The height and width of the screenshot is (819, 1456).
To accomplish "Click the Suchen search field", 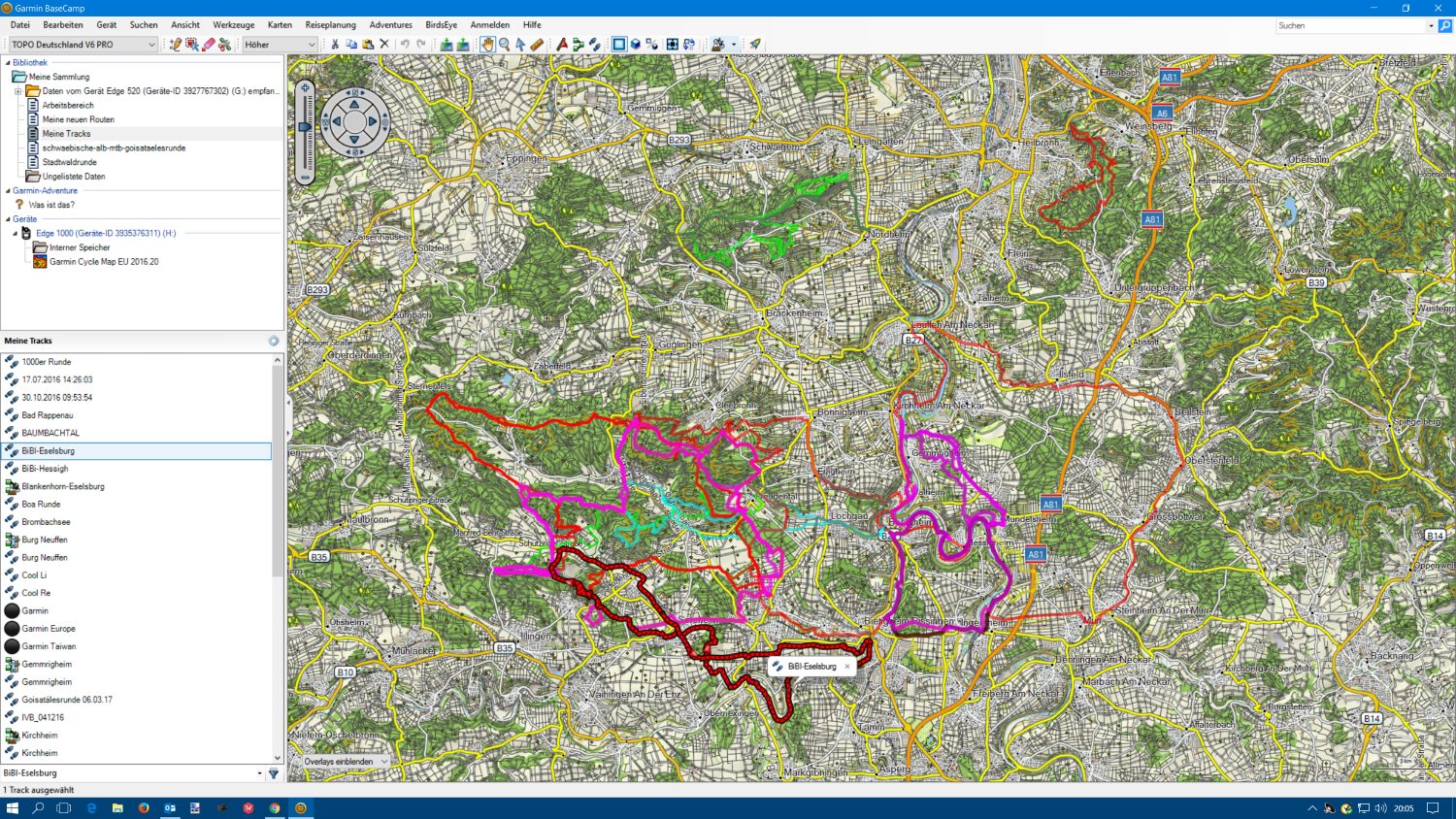I will 1349,26.
